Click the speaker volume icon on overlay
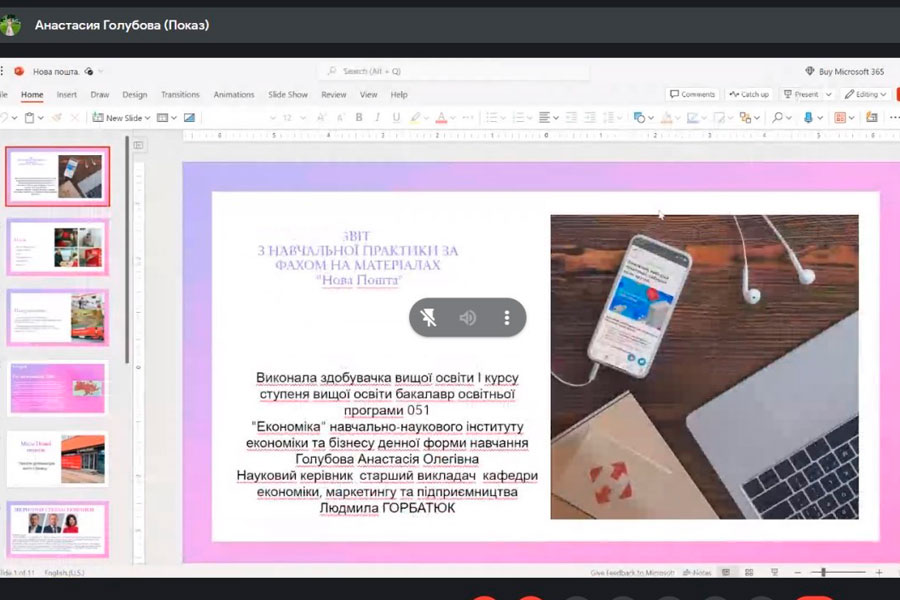The width and height of the screenshot is (900, 600). tap(467, 318)
